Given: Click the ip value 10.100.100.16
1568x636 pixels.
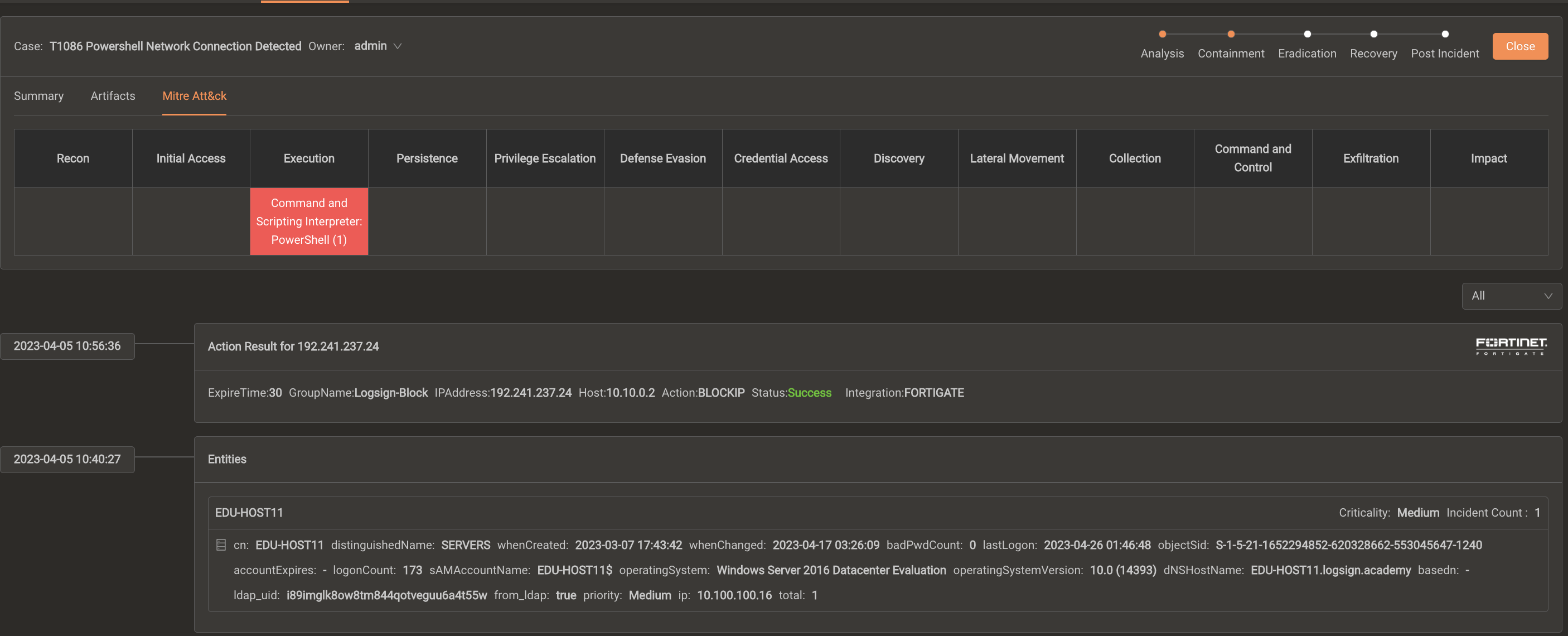Looking at the screenshot, I should tap(734, 595).
